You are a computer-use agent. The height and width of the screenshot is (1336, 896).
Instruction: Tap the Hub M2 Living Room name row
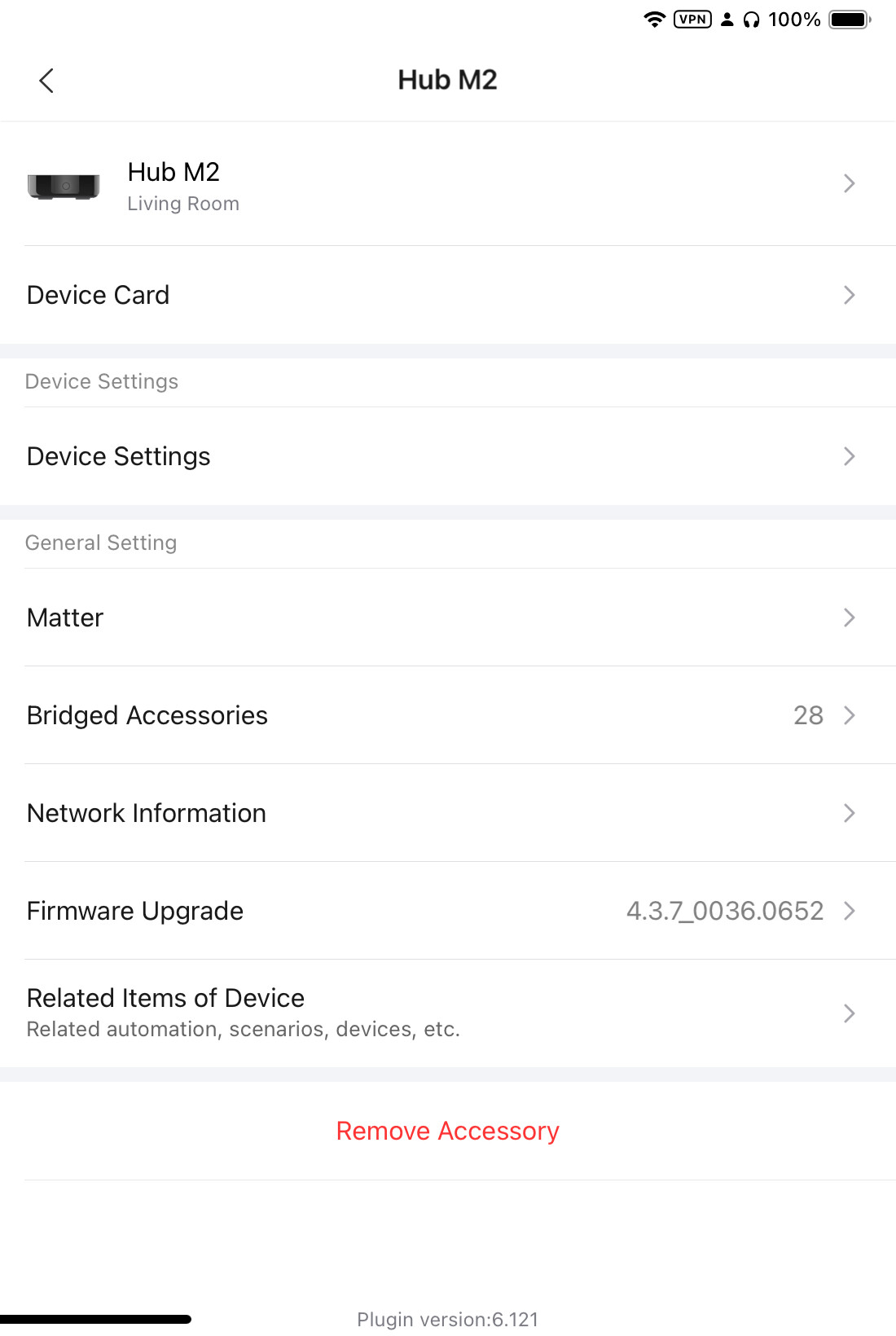point(183,186)
